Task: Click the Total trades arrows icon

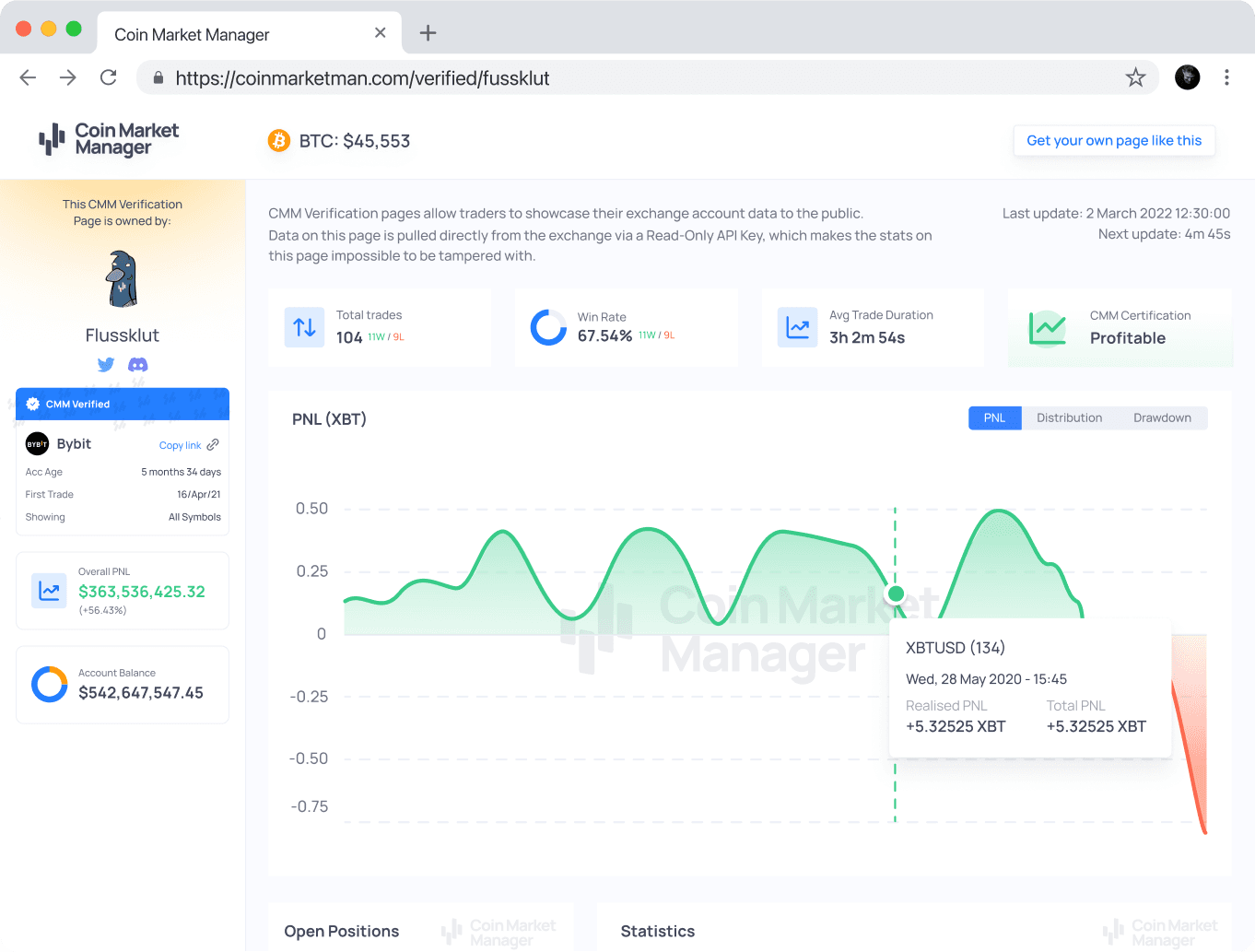Action: pos(304,327)
